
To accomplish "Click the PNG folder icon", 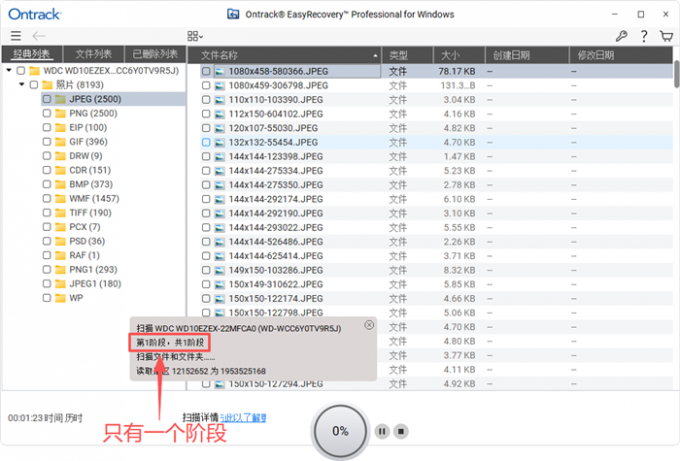I will click(x=61, y=114).
